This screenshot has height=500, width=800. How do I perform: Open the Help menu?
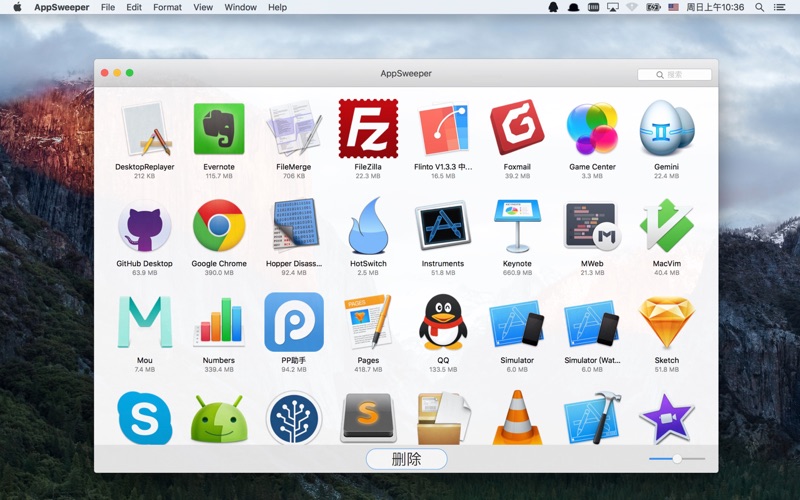(278, 7)
